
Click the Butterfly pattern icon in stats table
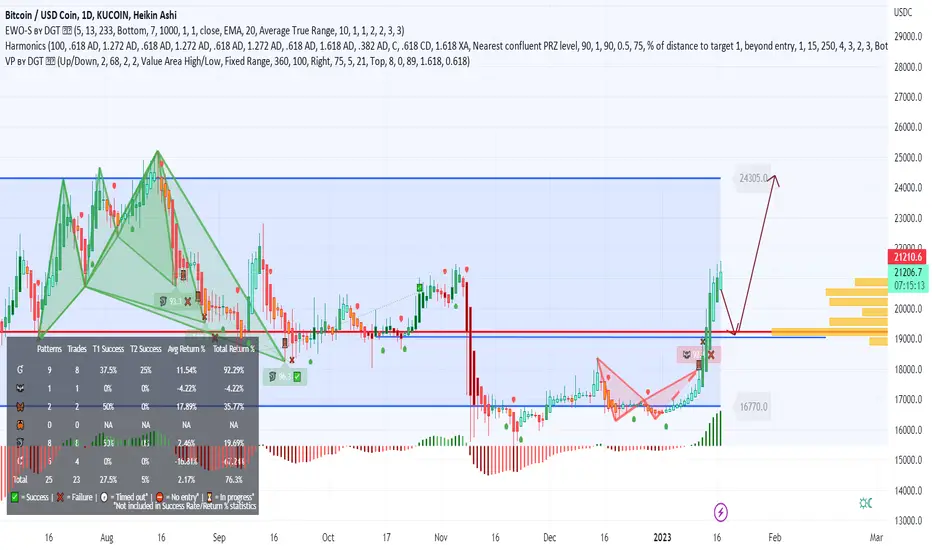click(x=20, y=407)
